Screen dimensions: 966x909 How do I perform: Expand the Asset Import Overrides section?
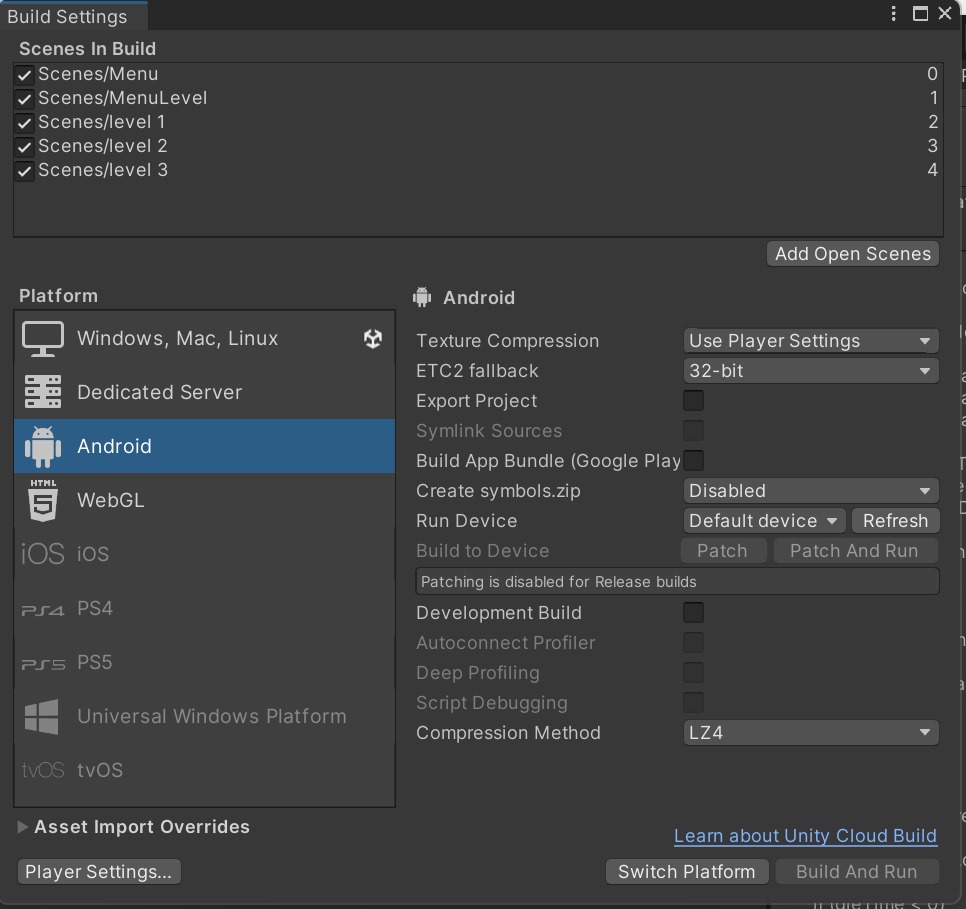23,827
